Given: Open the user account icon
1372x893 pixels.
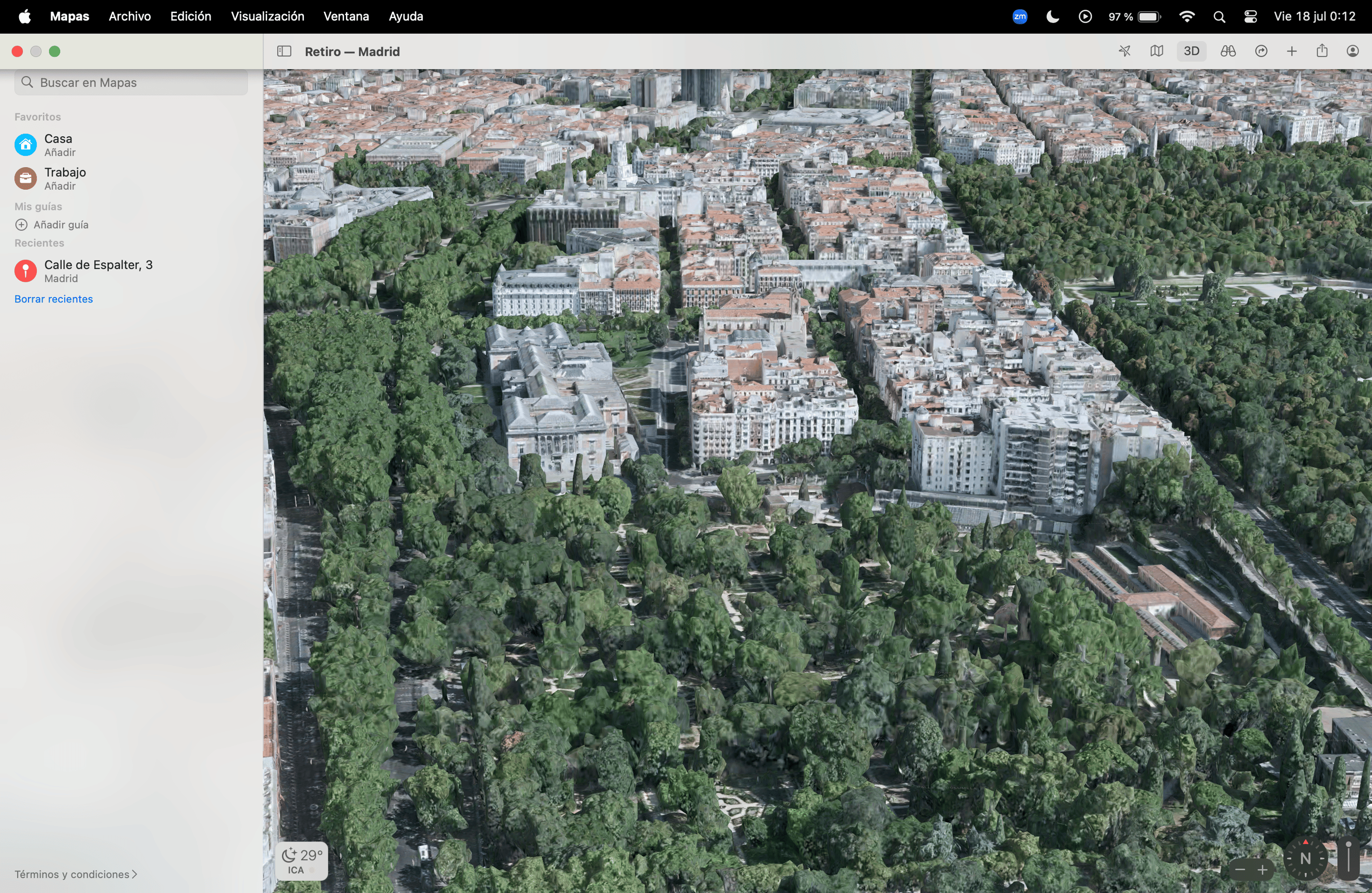Looking at the screenshot, I should (x=1352, y=51).
